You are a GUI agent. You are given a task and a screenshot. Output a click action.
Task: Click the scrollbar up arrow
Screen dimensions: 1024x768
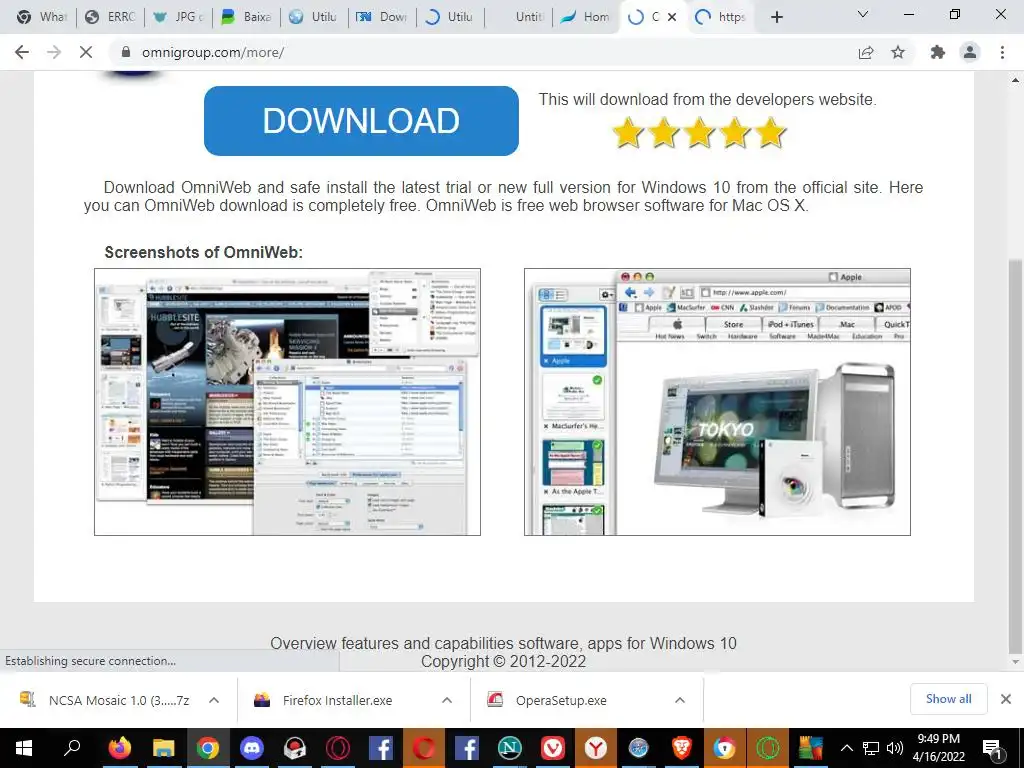[1015, 80]
